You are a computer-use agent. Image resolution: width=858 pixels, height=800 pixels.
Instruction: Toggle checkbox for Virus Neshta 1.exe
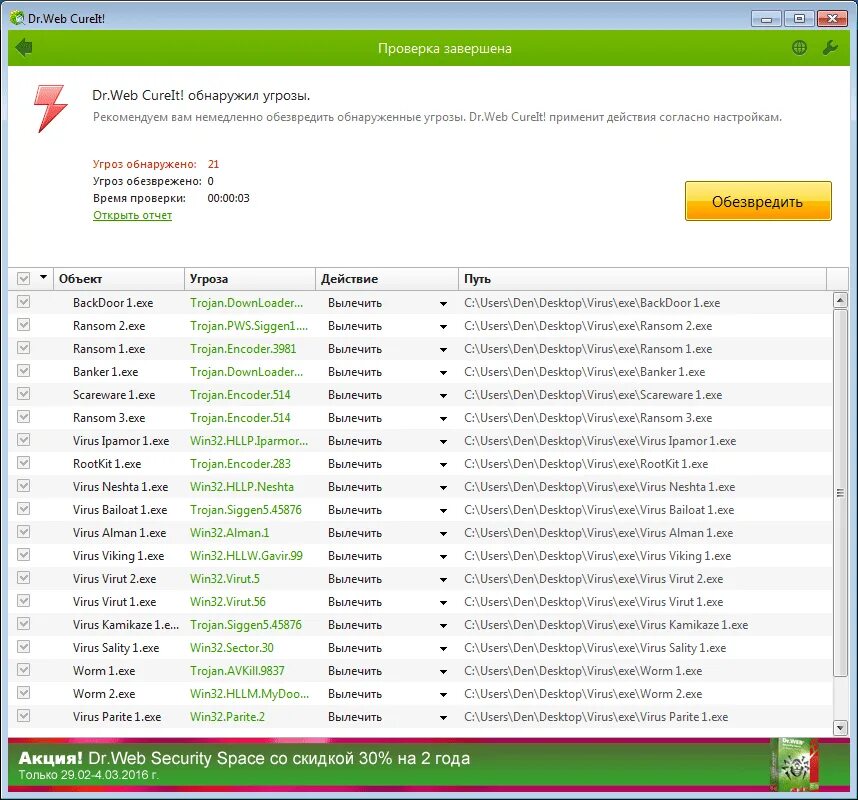pos(24,486)
